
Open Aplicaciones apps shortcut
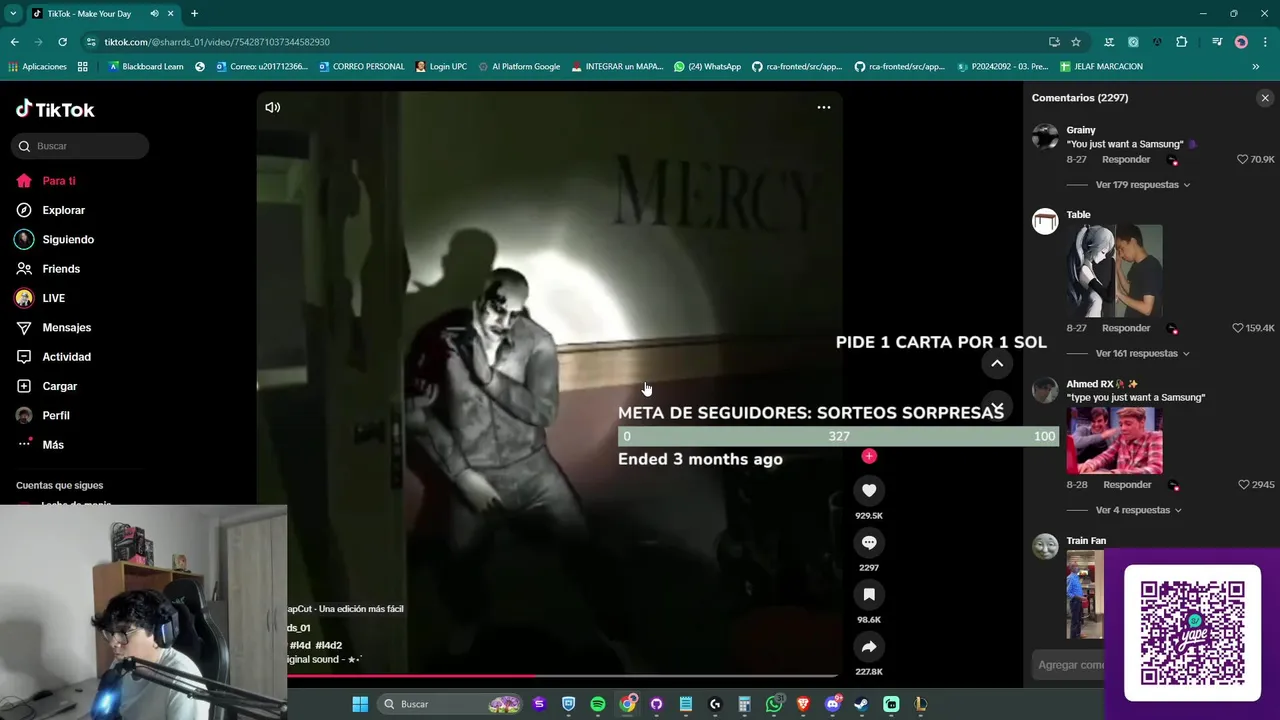click(x=37, y=67)
